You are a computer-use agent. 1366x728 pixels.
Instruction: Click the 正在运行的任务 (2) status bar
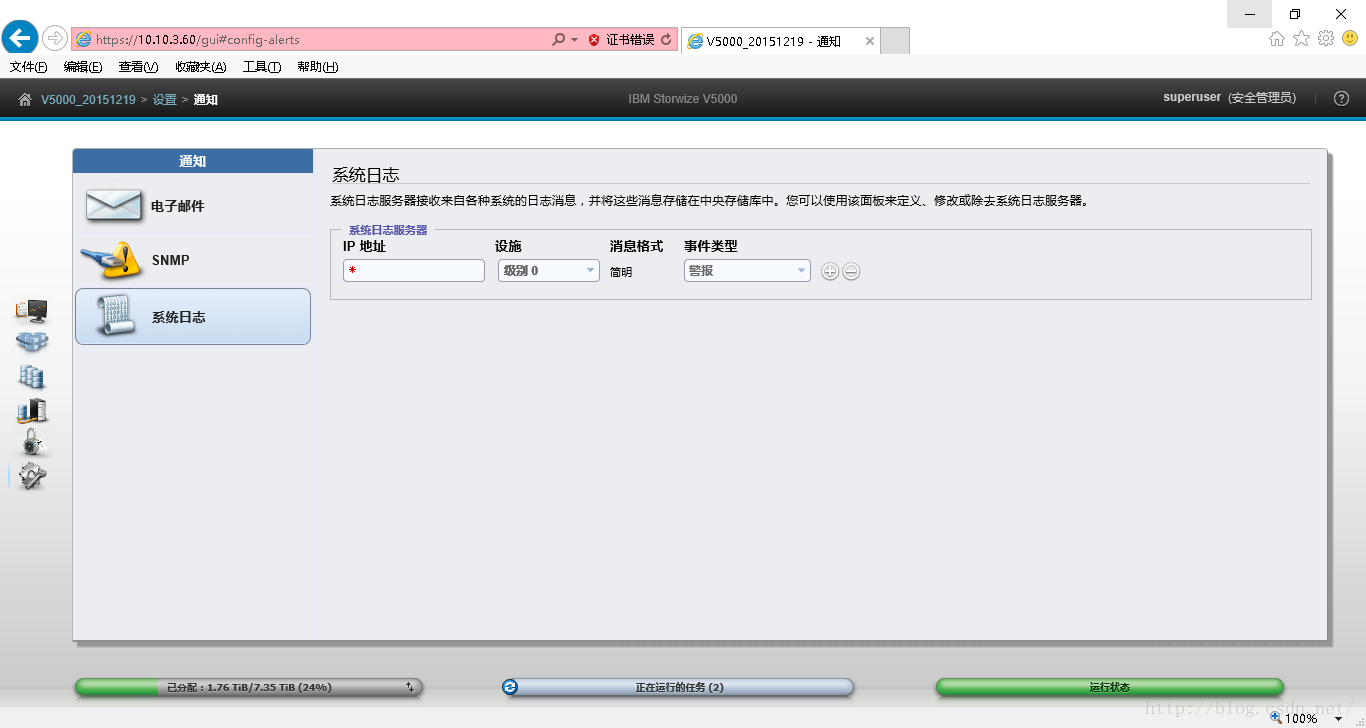point(678,687)
